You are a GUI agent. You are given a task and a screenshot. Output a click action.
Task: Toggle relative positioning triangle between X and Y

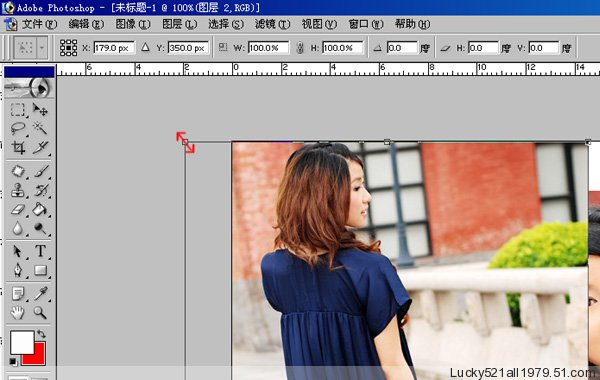pos(145,47)
